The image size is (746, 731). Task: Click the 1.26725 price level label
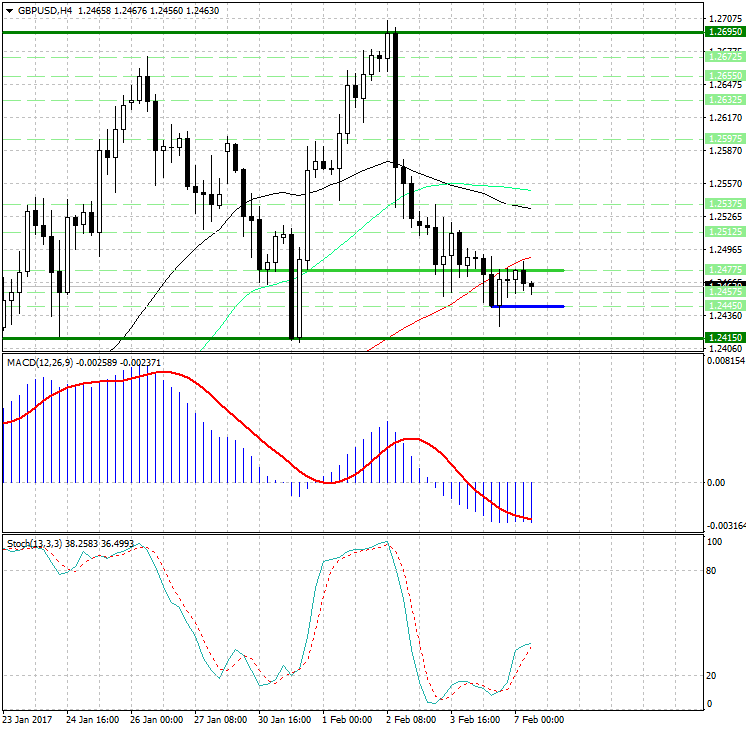pos(724,57)
